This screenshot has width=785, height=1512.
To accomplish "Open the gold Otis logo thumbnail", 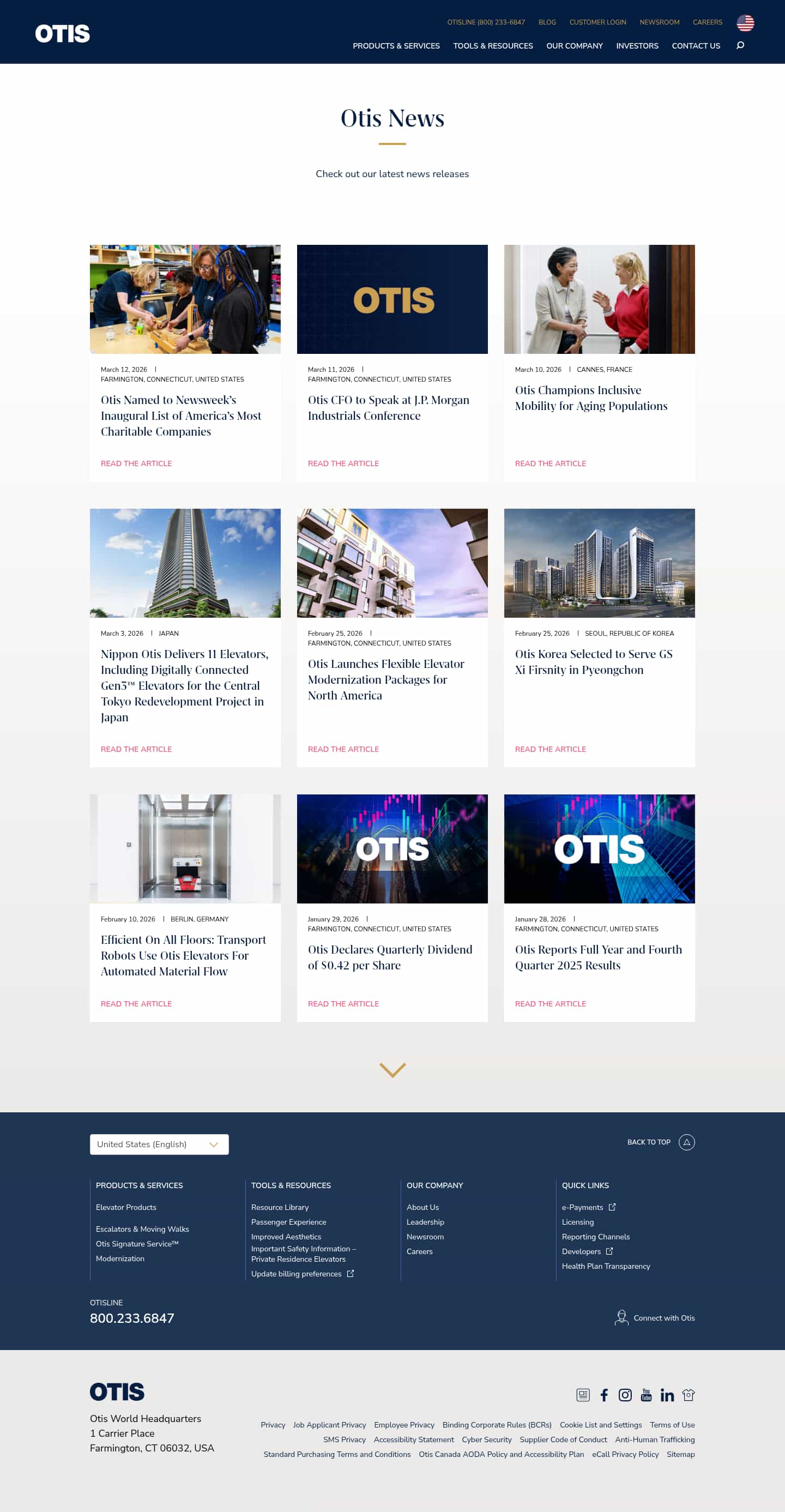I will coord(392,299).
